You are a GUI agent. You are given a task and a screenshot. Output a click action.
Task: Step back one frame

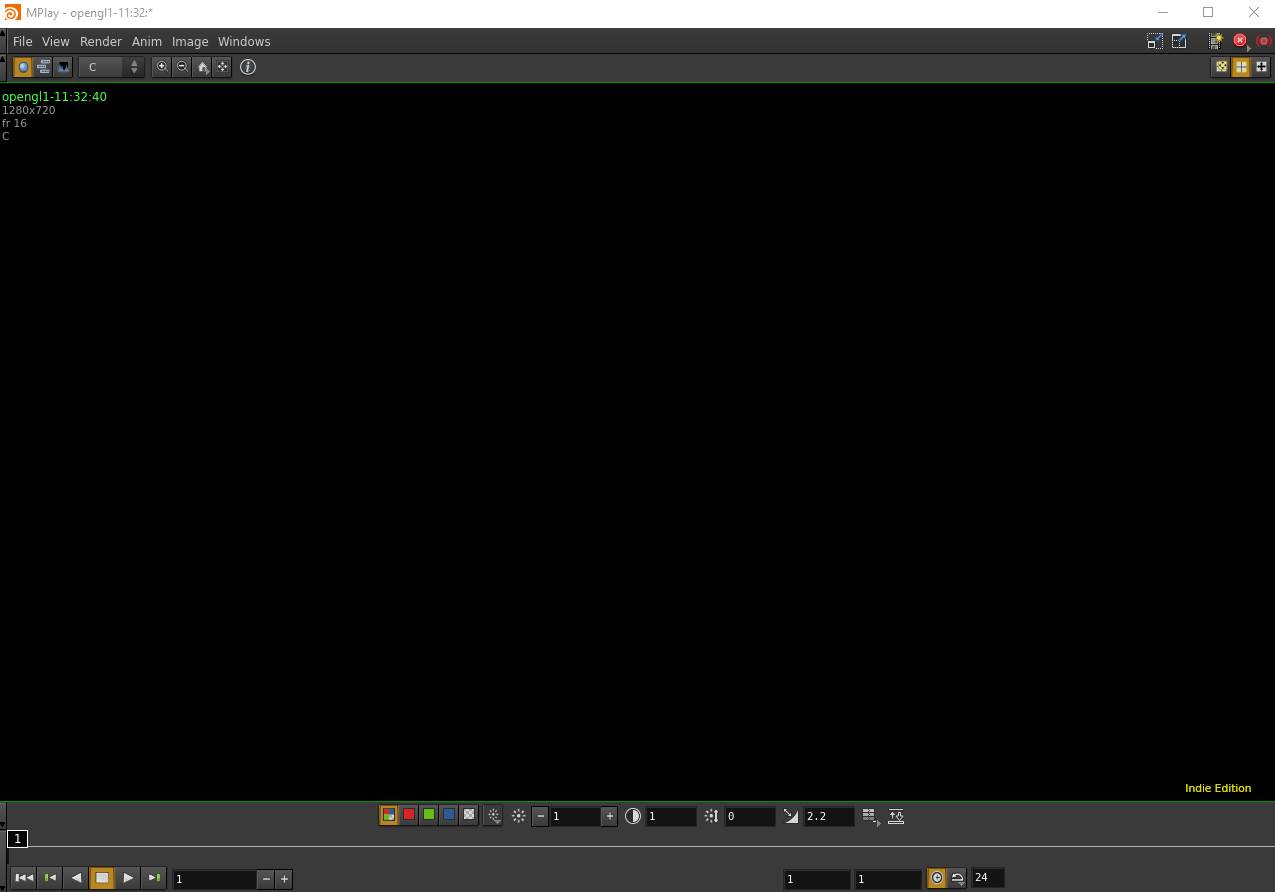(x=50, y=878)
